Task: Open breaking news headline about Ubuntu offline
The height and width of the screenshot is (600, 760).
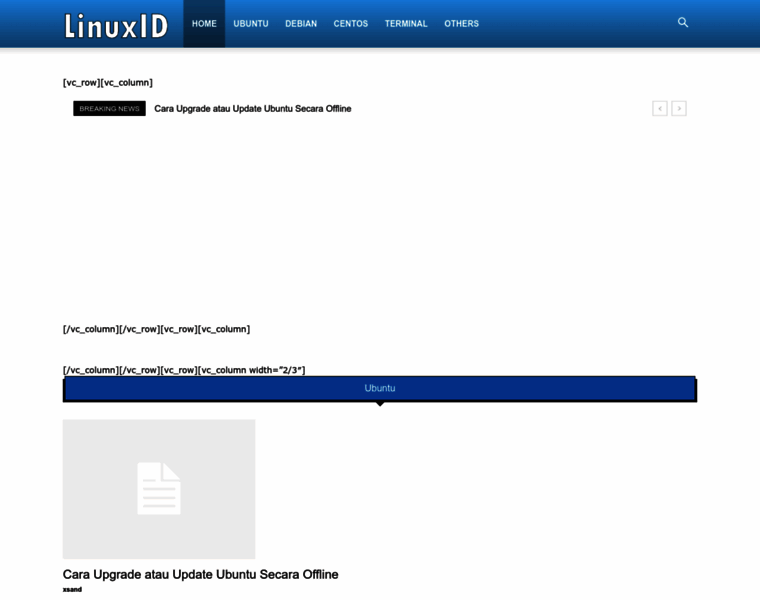Action: tap(253, 109)
